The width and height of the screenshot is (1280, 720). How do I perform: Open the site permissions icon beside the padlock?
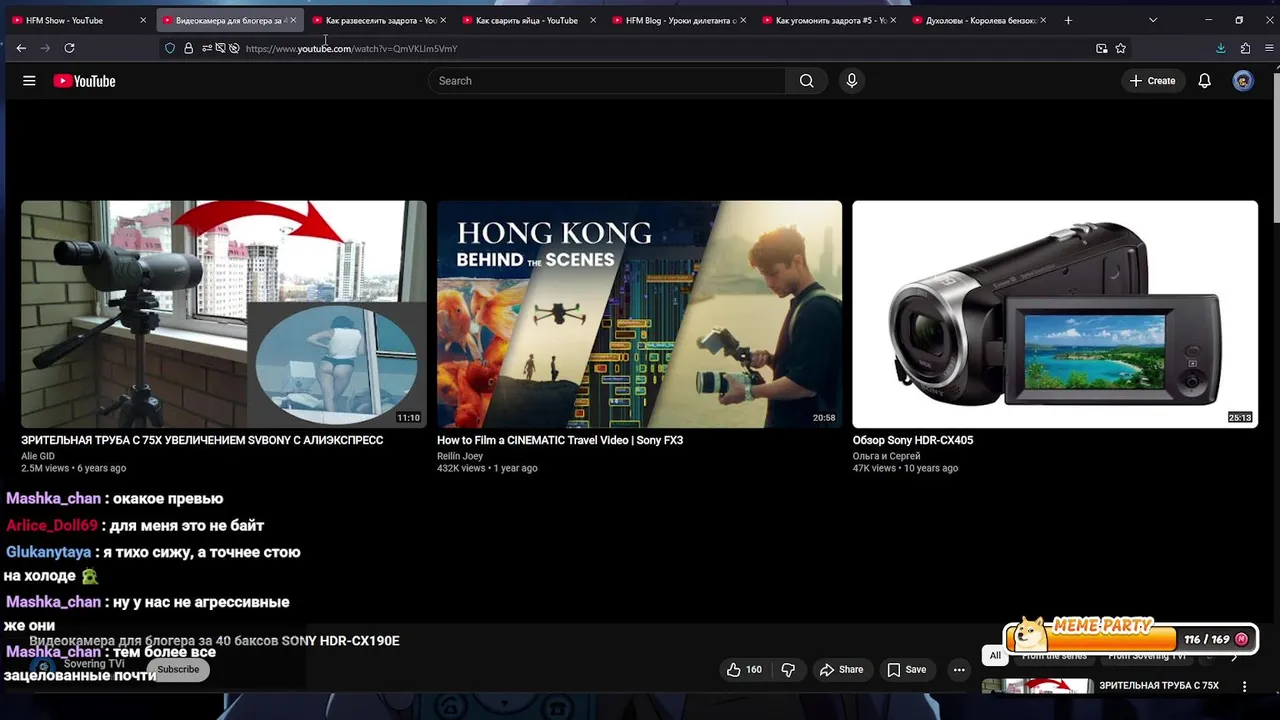point(207,48)
